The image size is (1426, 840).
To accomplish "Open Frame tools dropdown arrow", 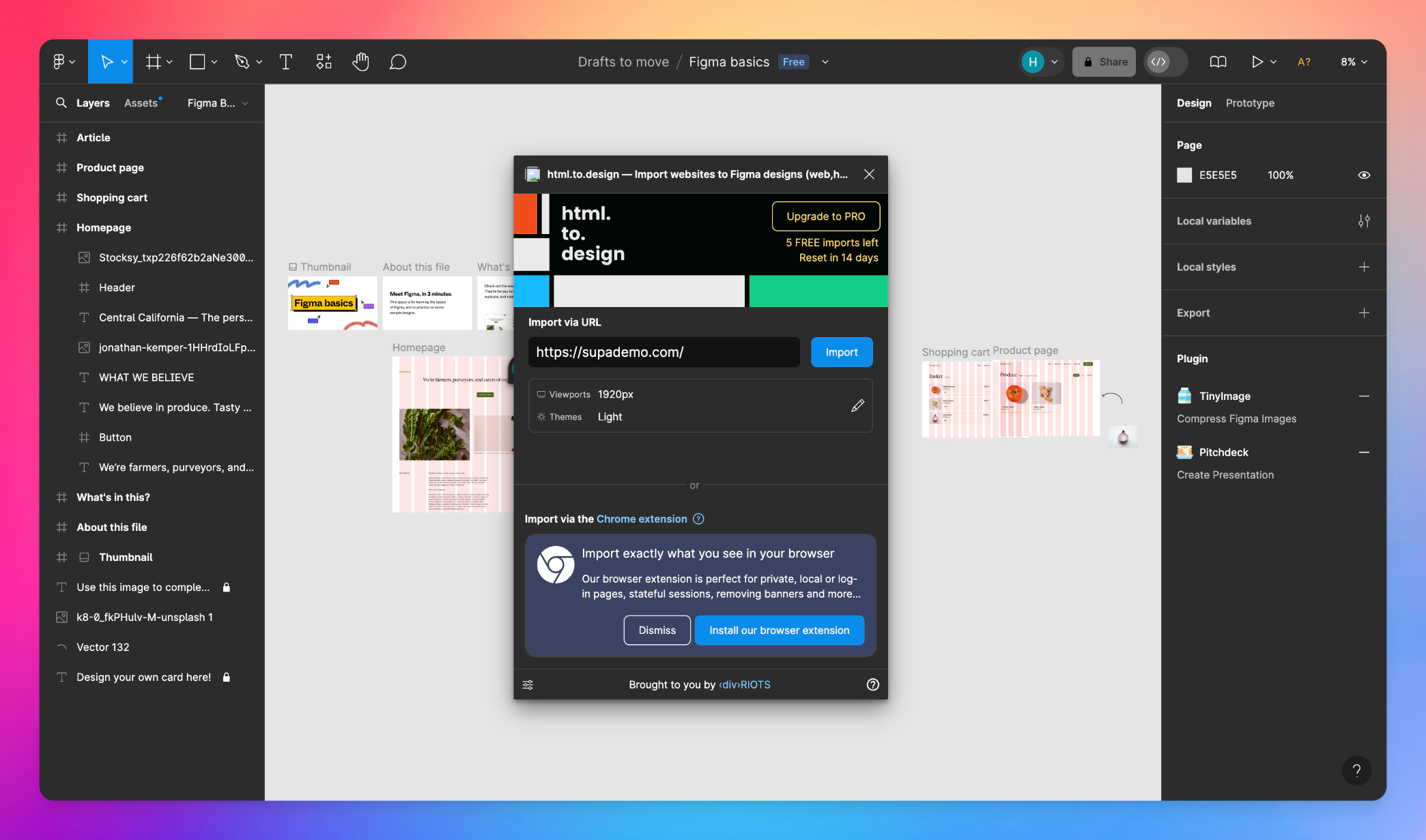I will (x=169, y=62).
